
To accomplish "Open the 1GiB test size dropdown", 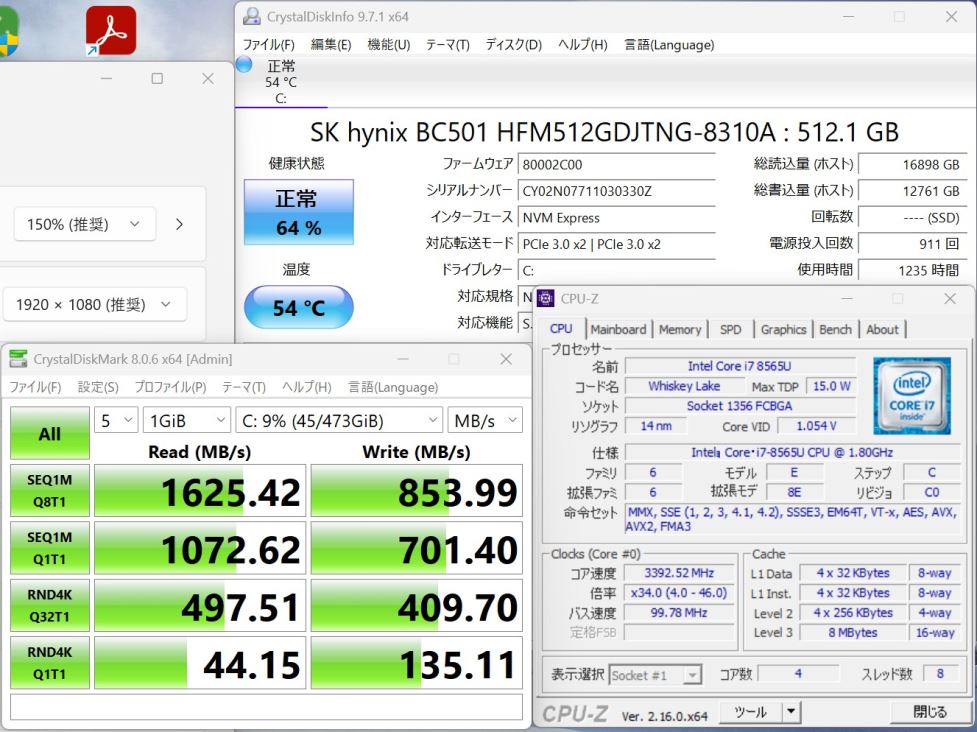I will click(x=186, y=421).
